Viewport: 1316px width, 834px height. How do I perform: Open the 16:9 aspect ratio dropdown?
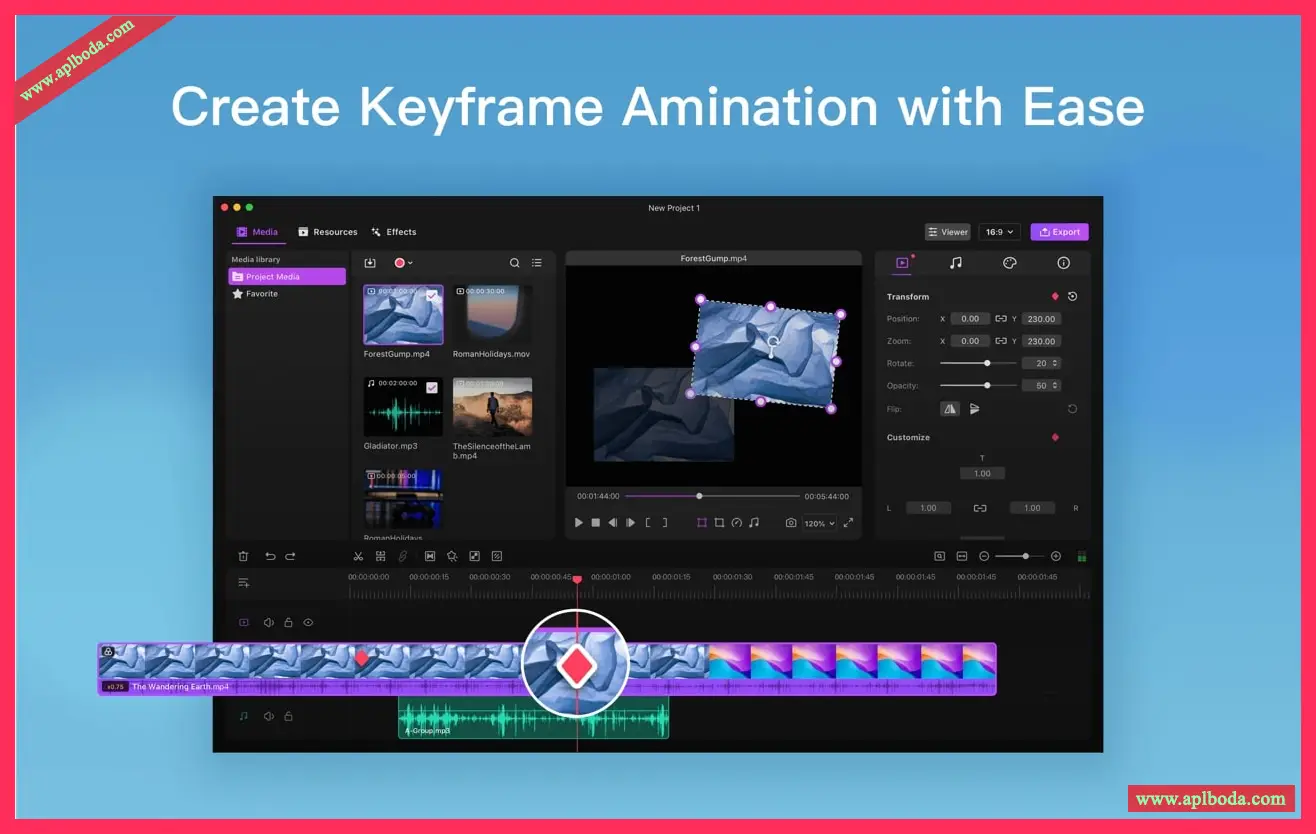[999, 232]
